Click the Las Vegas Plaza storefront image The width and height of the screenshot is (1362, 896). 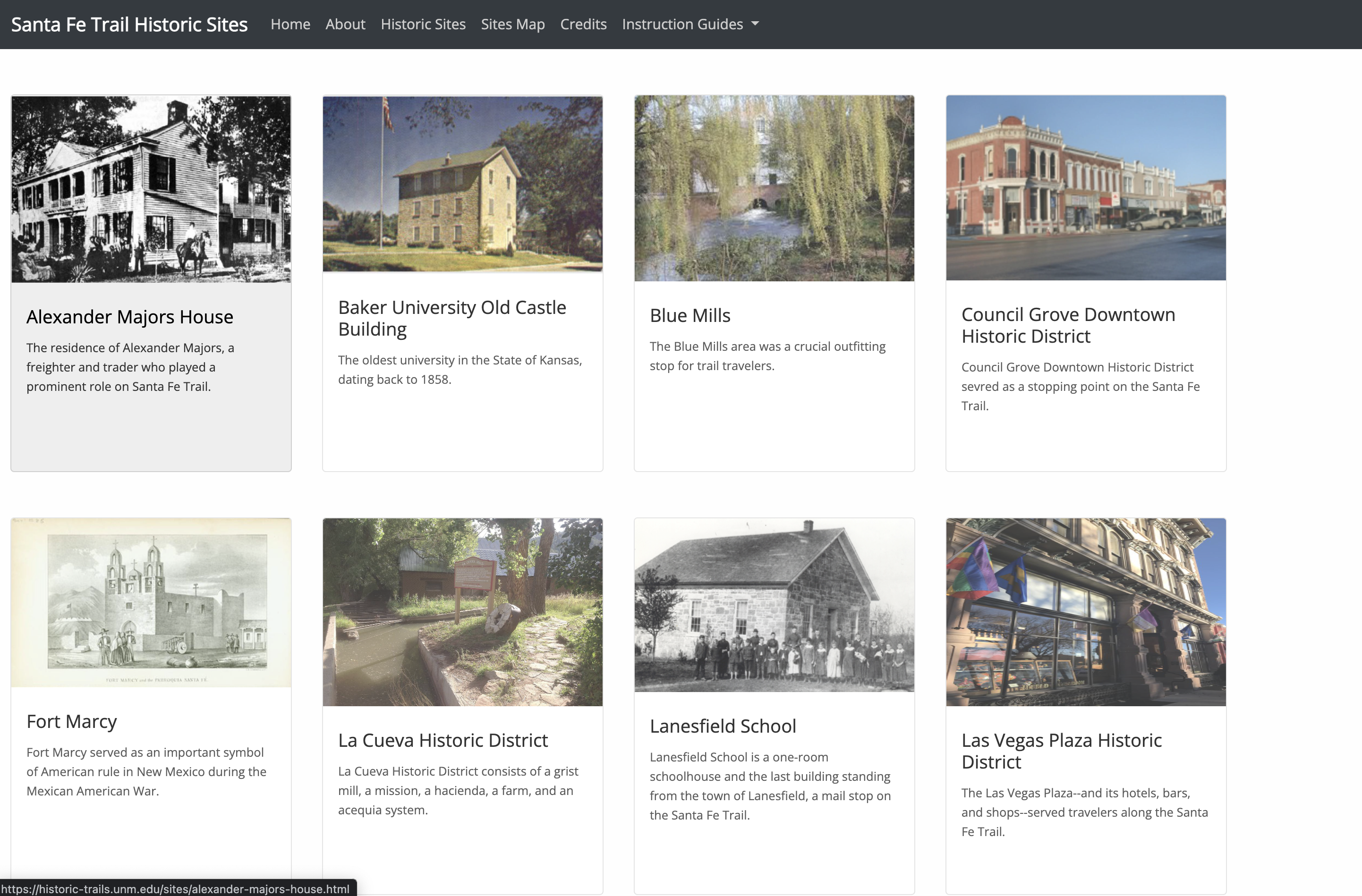click(x=1086, y=612)
